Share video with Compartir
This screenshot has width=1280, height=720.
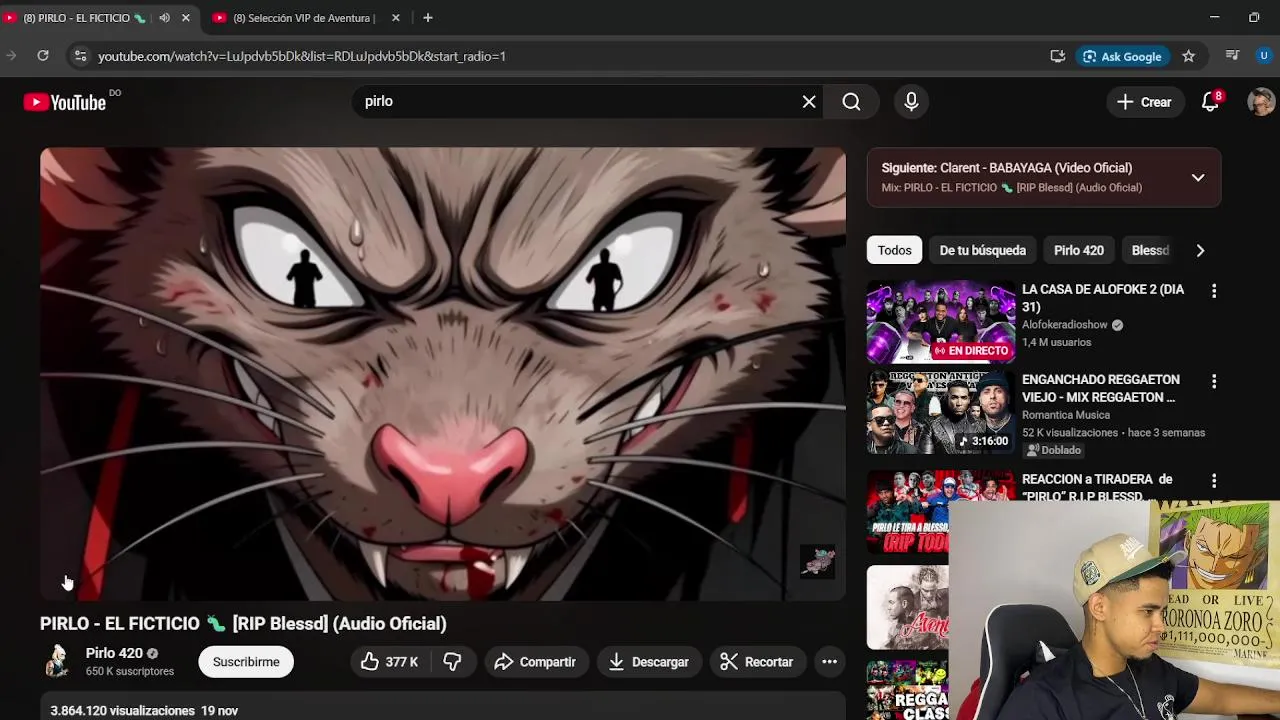[536, 662]
